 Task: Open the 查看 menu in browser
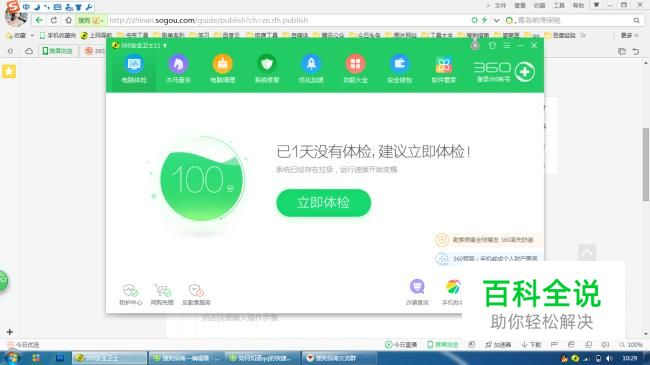[520, 5]
